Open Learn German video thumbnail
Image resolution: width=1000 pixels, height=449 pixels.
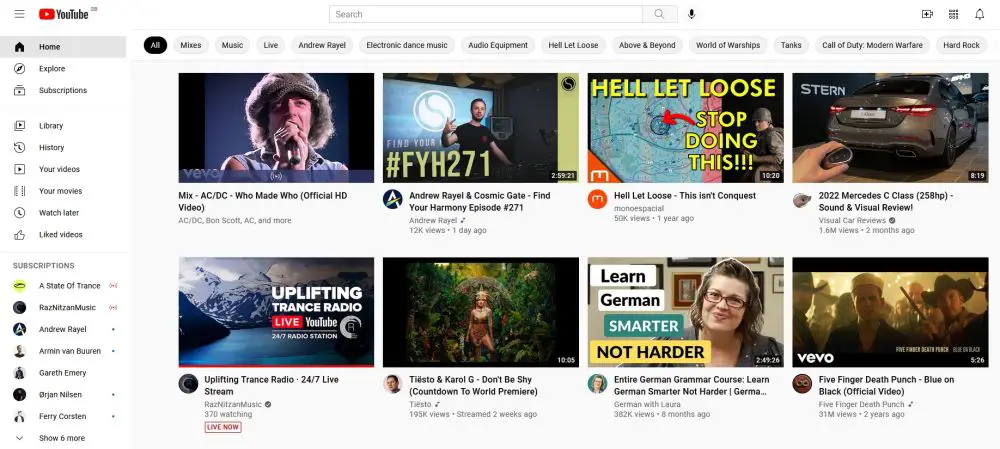pos(686,312)
